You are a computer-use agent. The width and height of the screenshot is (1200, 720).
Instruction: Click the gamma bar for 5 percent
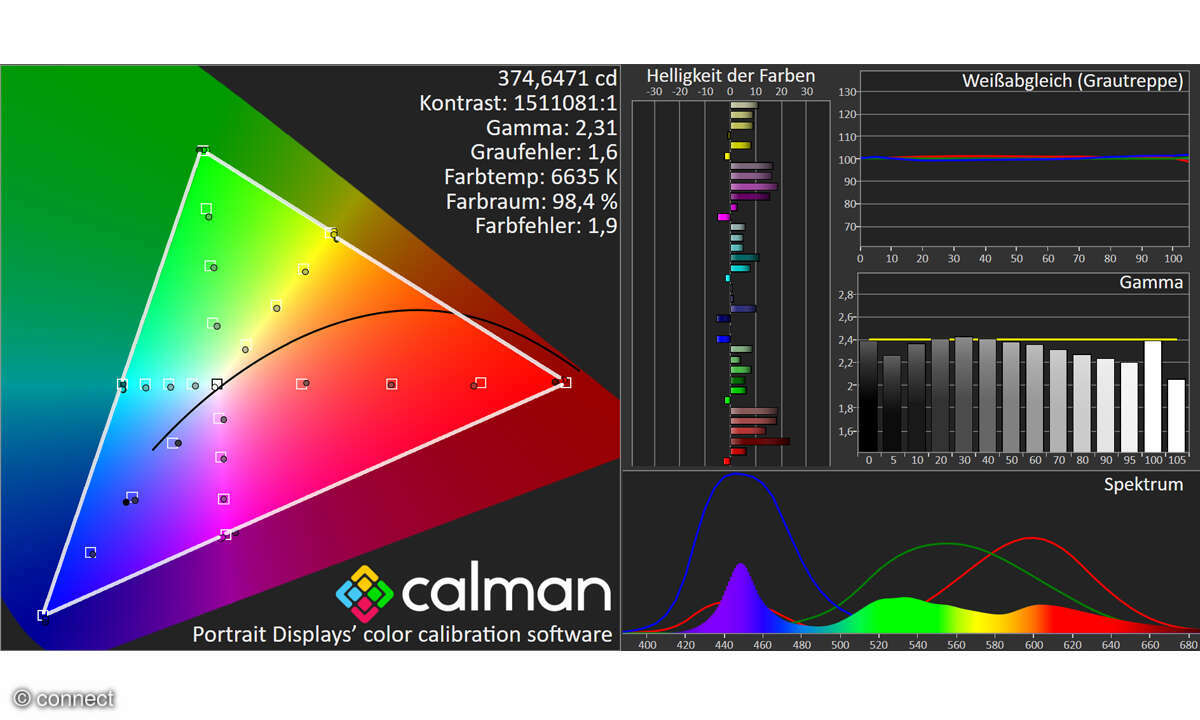tap(892, 404)
